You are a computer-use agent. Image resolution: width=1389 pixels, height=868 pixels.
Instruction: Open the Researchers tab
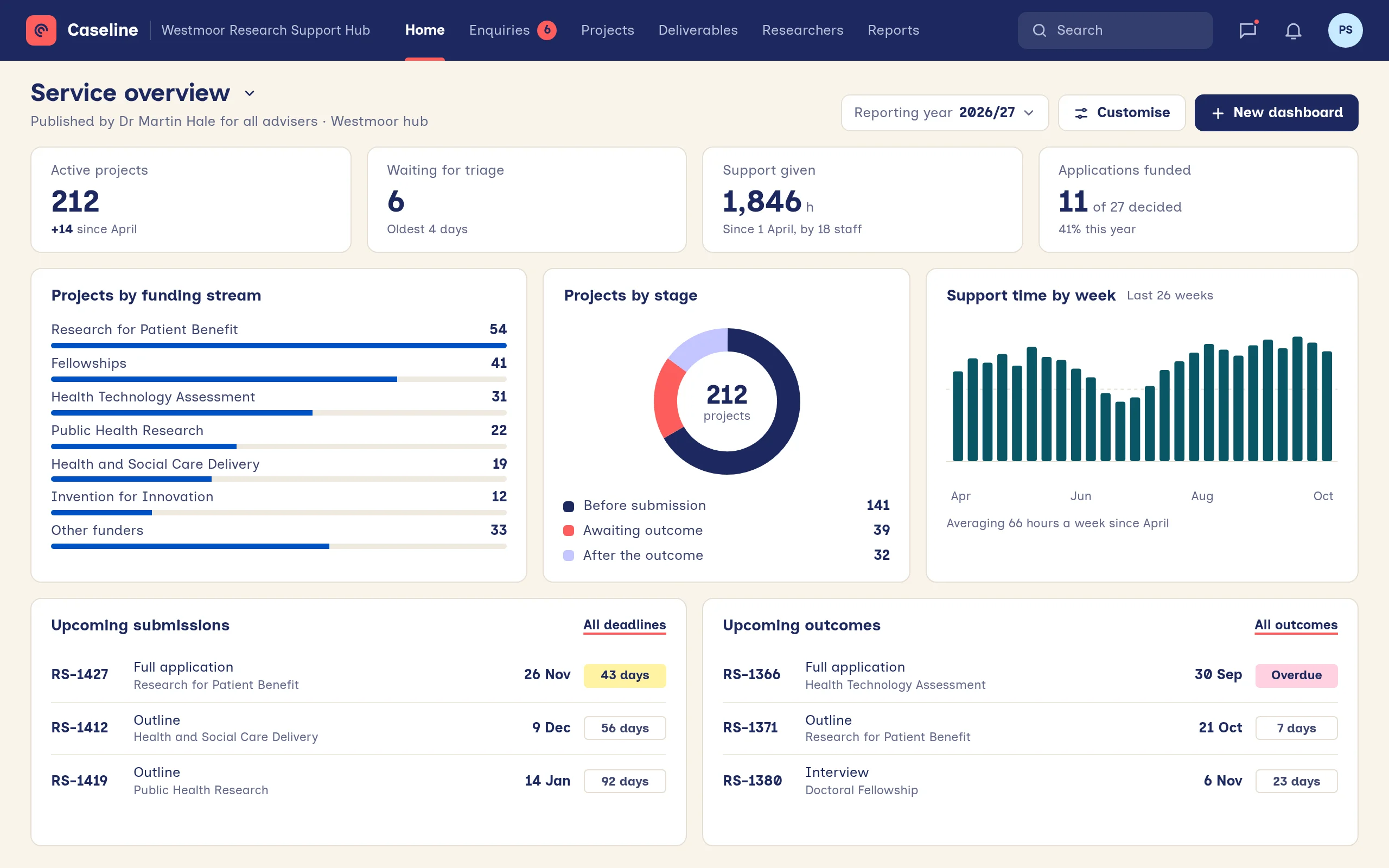802,30
